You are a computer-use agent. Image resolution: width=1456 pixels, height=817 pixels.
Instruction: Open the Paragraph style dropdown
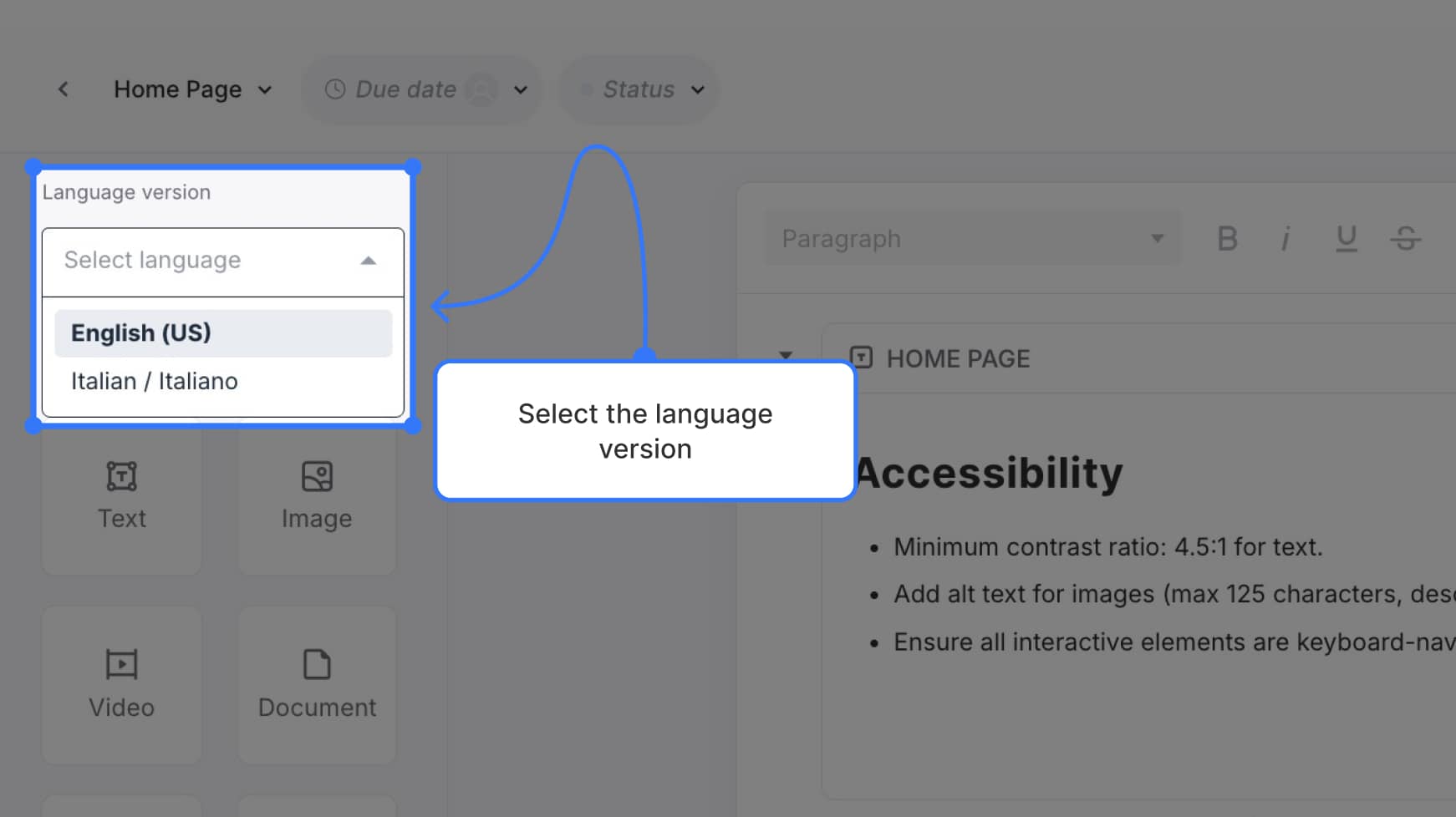point(973,239)
